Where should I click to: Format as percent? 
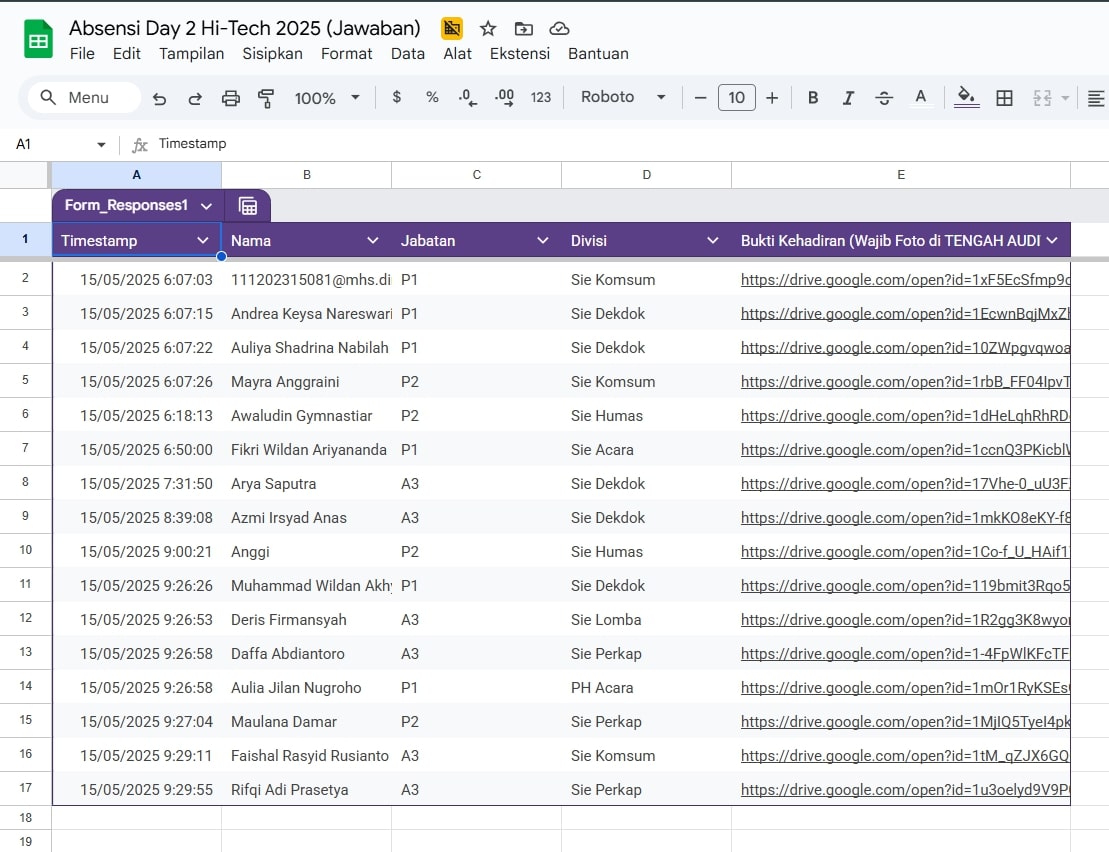pos(432,98)
